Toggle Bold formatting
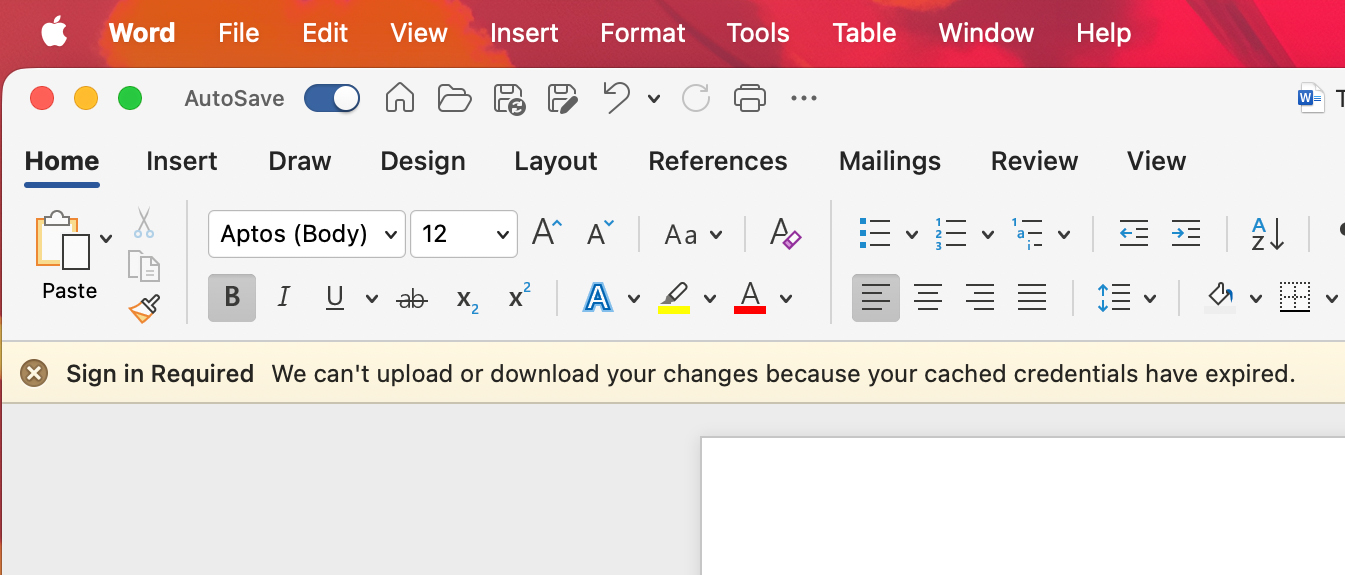The image size is (1345, 575). click(x=232, y=298)
